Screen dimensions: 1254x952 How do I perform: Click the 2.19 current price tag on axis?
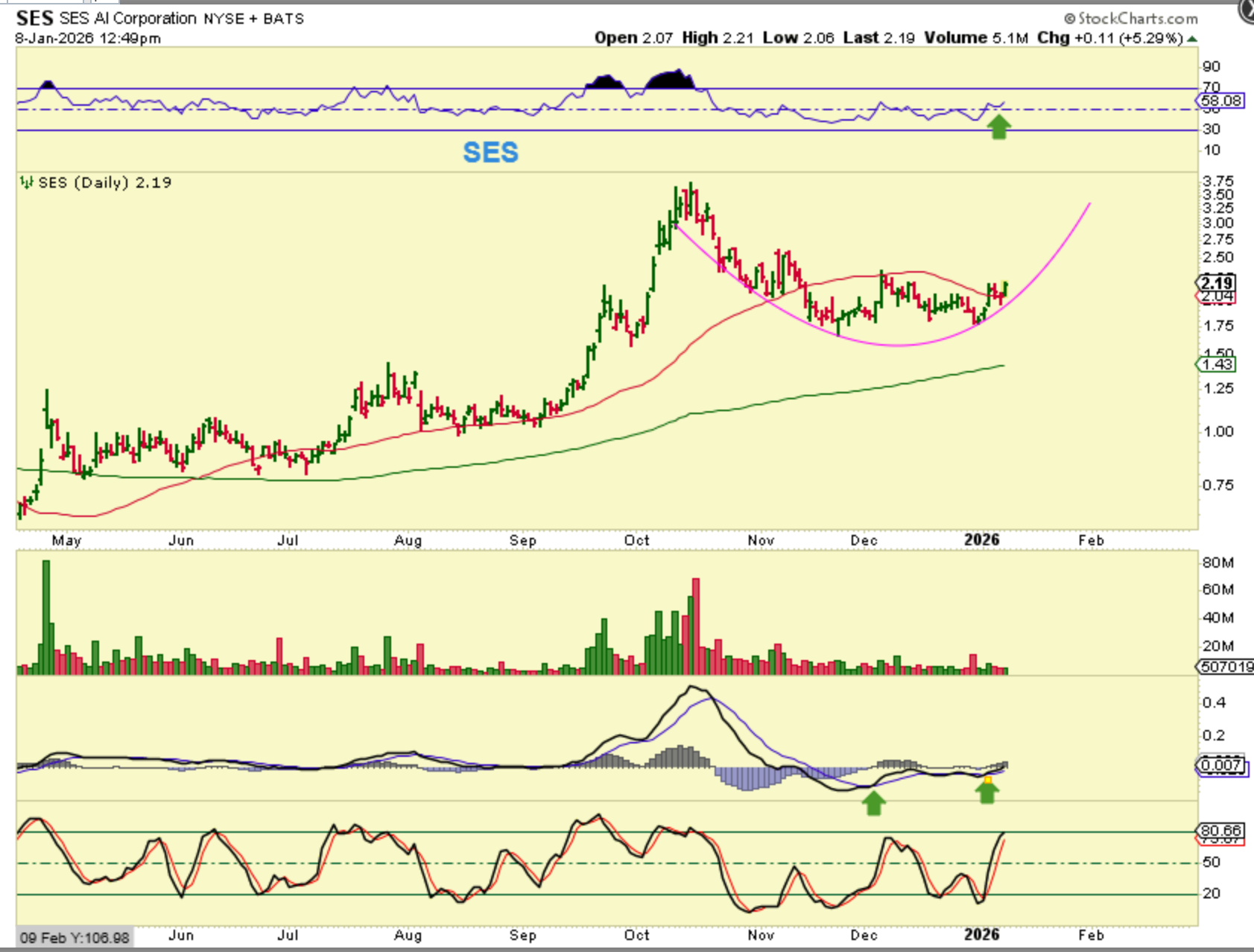[x=1217, y=283]
